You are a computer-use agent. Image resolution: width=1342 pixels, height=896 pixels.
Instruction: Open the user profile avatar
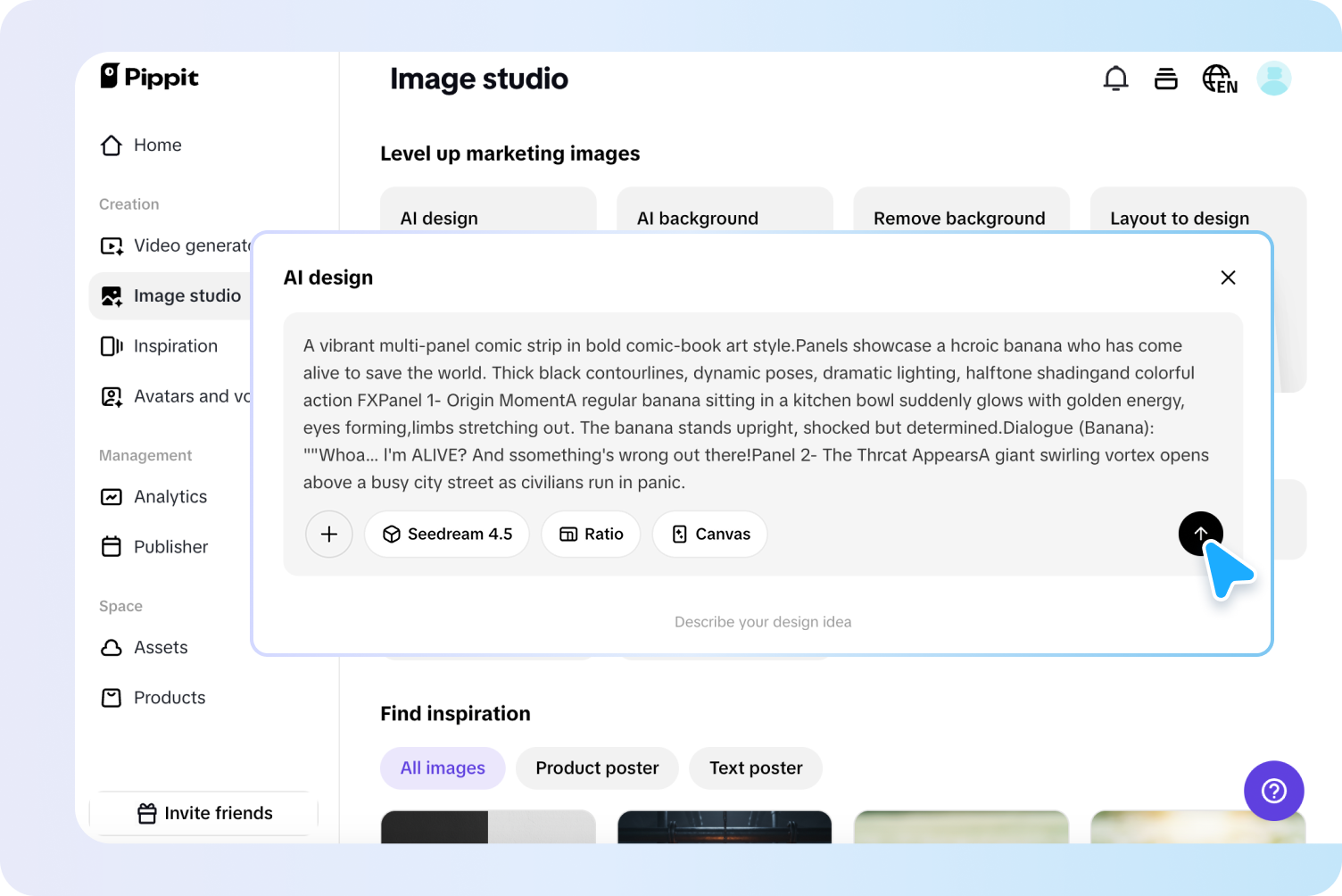[1273, 79]
